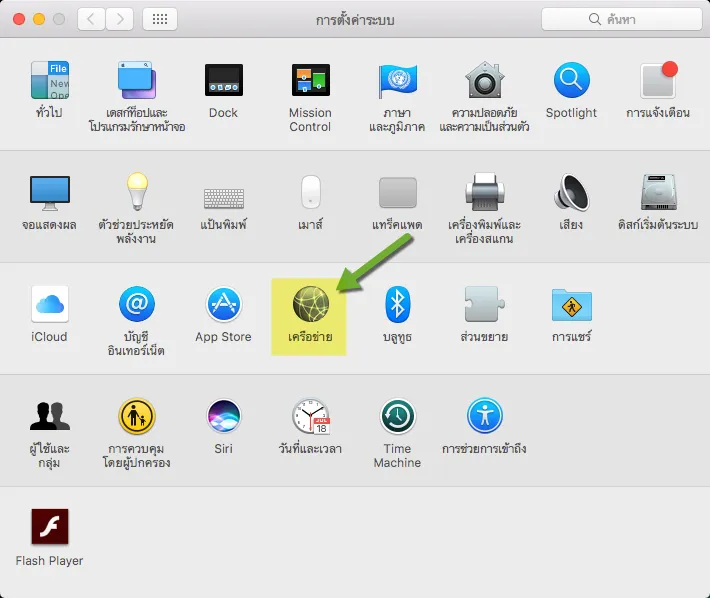
Task: Minimize window with yellow button
Action: (x=39, y=19)
